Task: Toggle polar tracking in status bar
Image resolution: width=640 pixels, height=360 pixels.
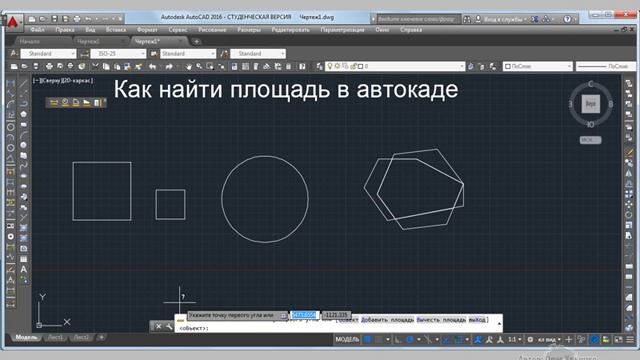Action: [409, 340]
